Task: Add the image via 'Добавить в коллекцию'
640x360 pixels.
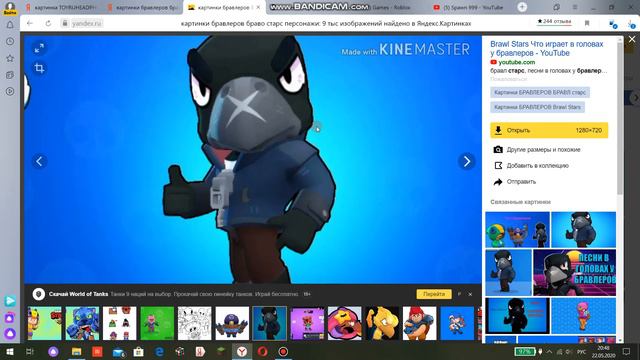Action: (538, 166)
